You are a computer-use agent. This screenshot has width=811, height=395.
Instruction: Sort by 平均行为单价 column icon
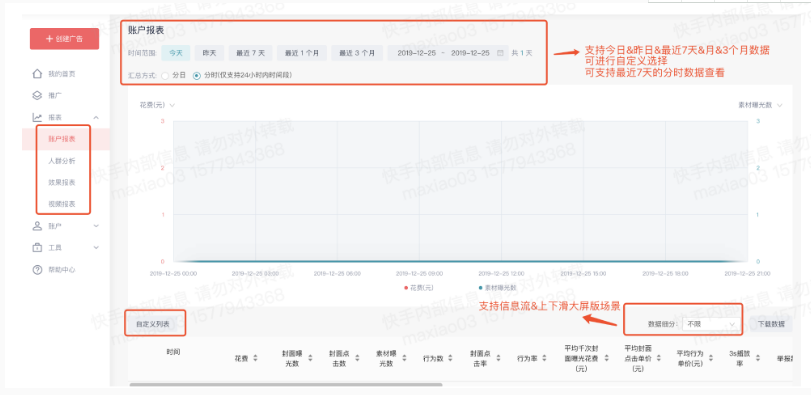point(710,358)
